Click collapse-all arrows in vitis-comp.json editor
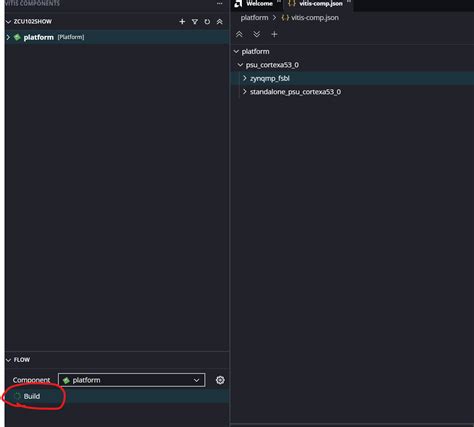Image resolution: width=474 pixels, height=427 pixels. coord(239,34)
